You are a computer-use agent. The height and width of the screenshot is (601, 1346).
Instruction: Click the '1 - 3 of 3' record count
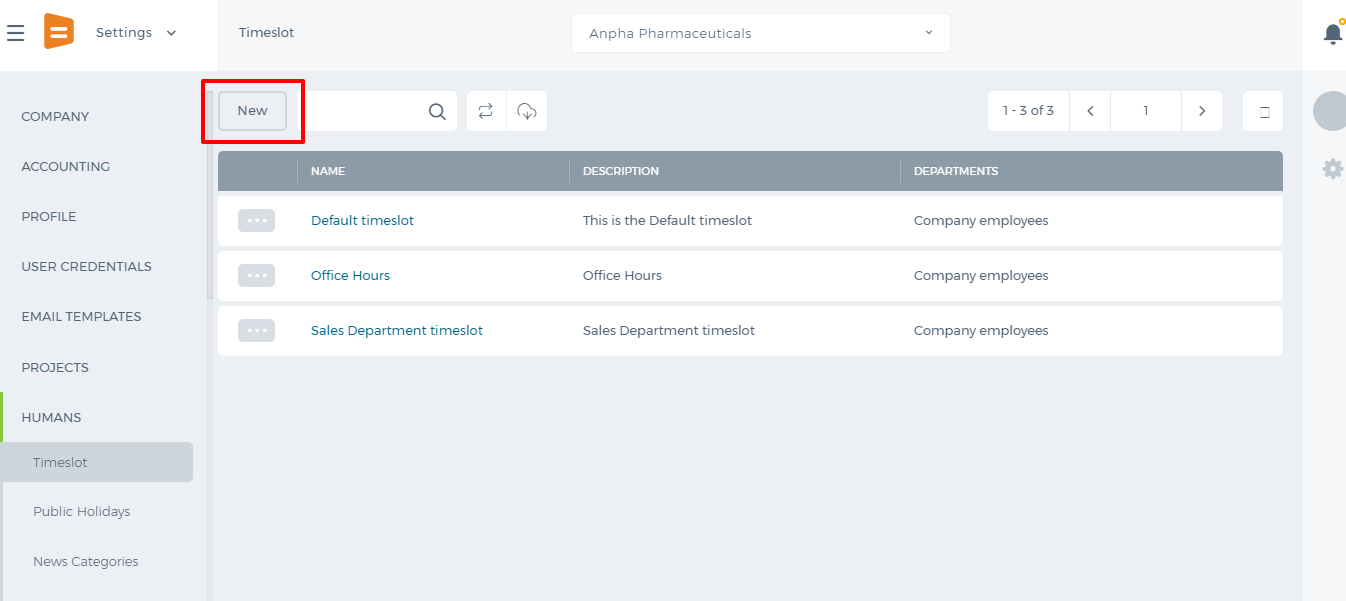click(1028, 111)
